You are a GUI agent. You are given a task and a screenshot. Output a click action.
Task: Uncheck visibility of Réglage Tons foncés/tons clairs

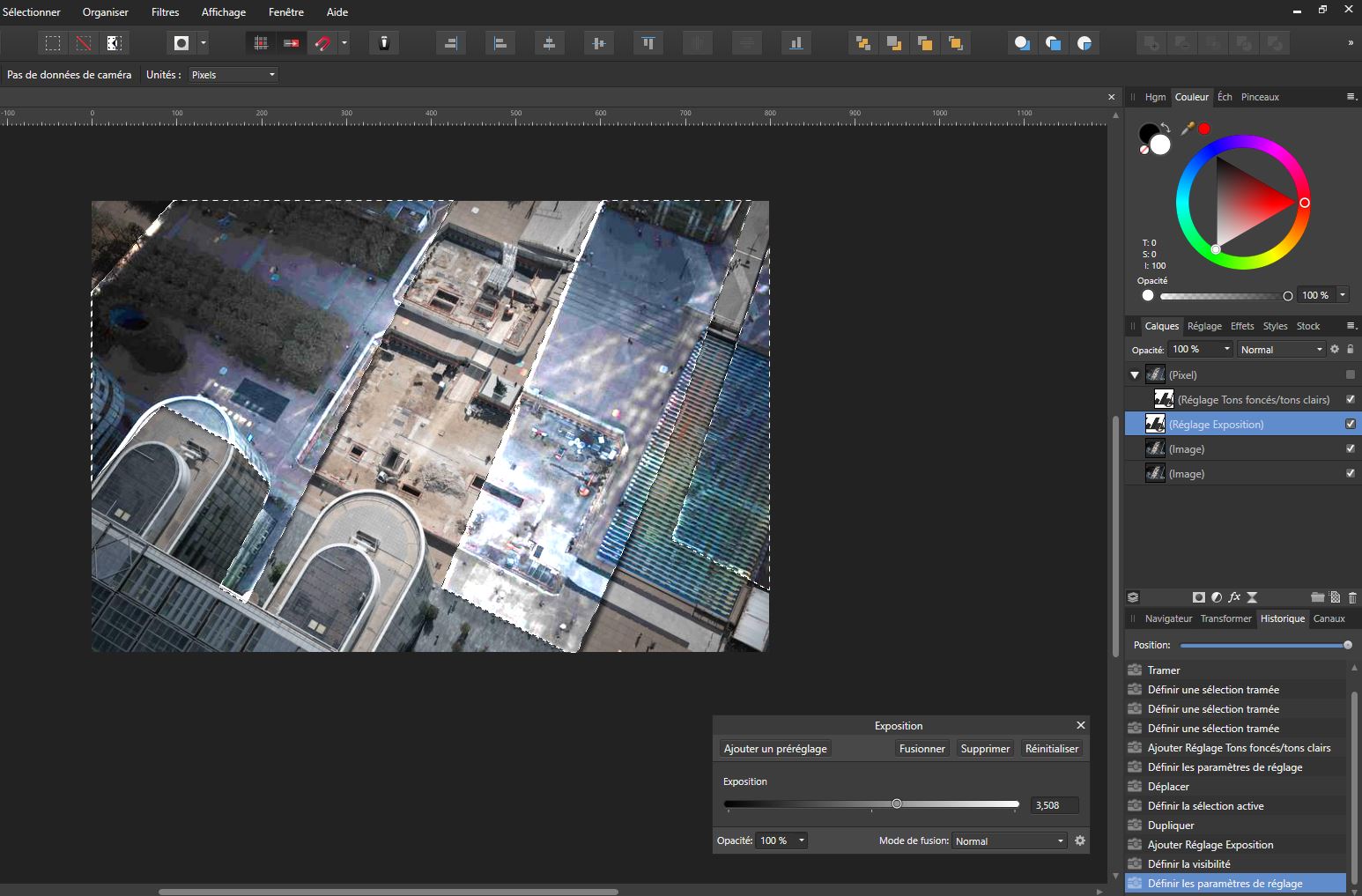[x=1350, y=399]
